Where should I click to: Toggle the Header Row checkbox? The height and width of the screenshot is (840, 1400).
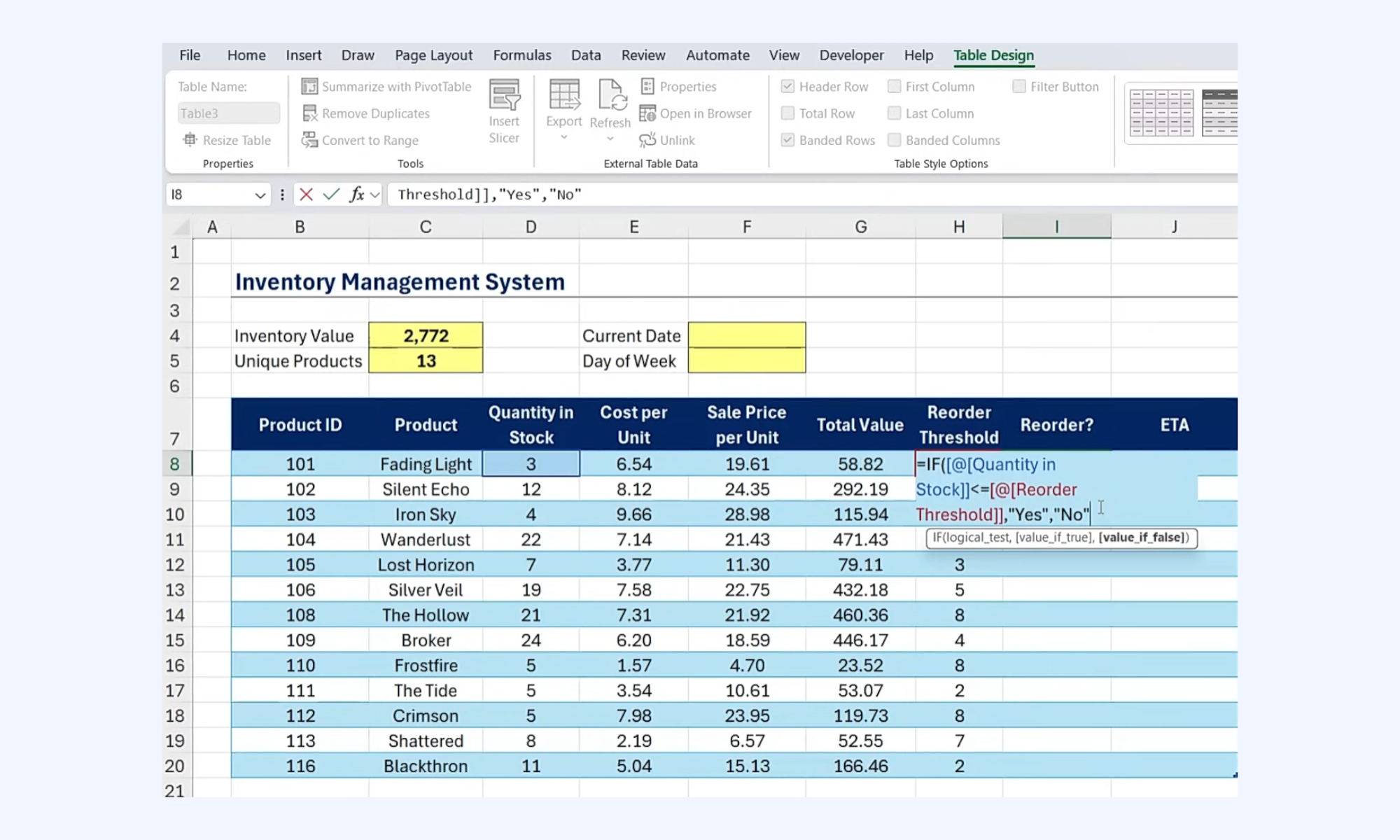coord(787,86)
